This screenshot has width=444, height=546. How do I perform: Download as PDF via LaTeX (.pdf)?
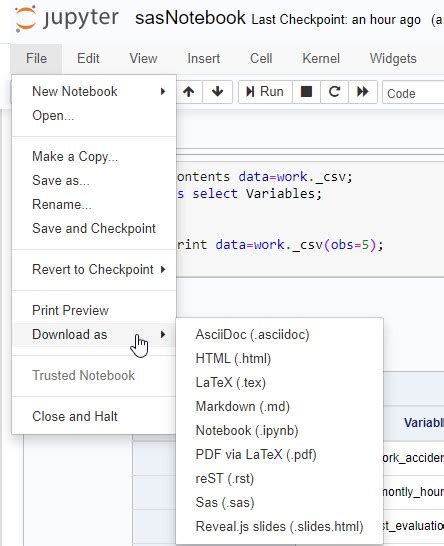point(280,455)
